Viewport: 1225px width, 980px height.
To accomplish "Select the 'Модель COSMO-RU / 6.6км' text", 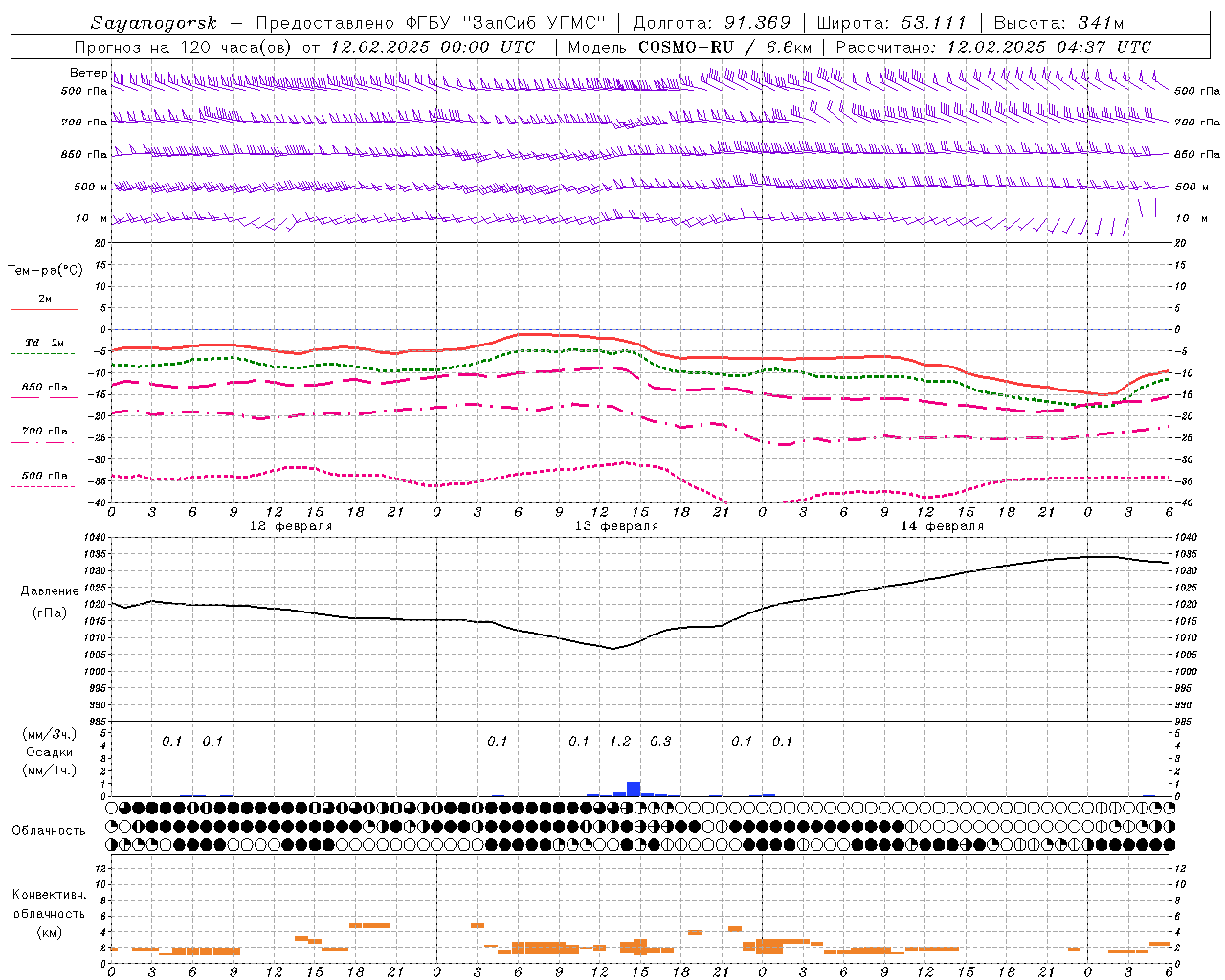I will tap(690, 47).
